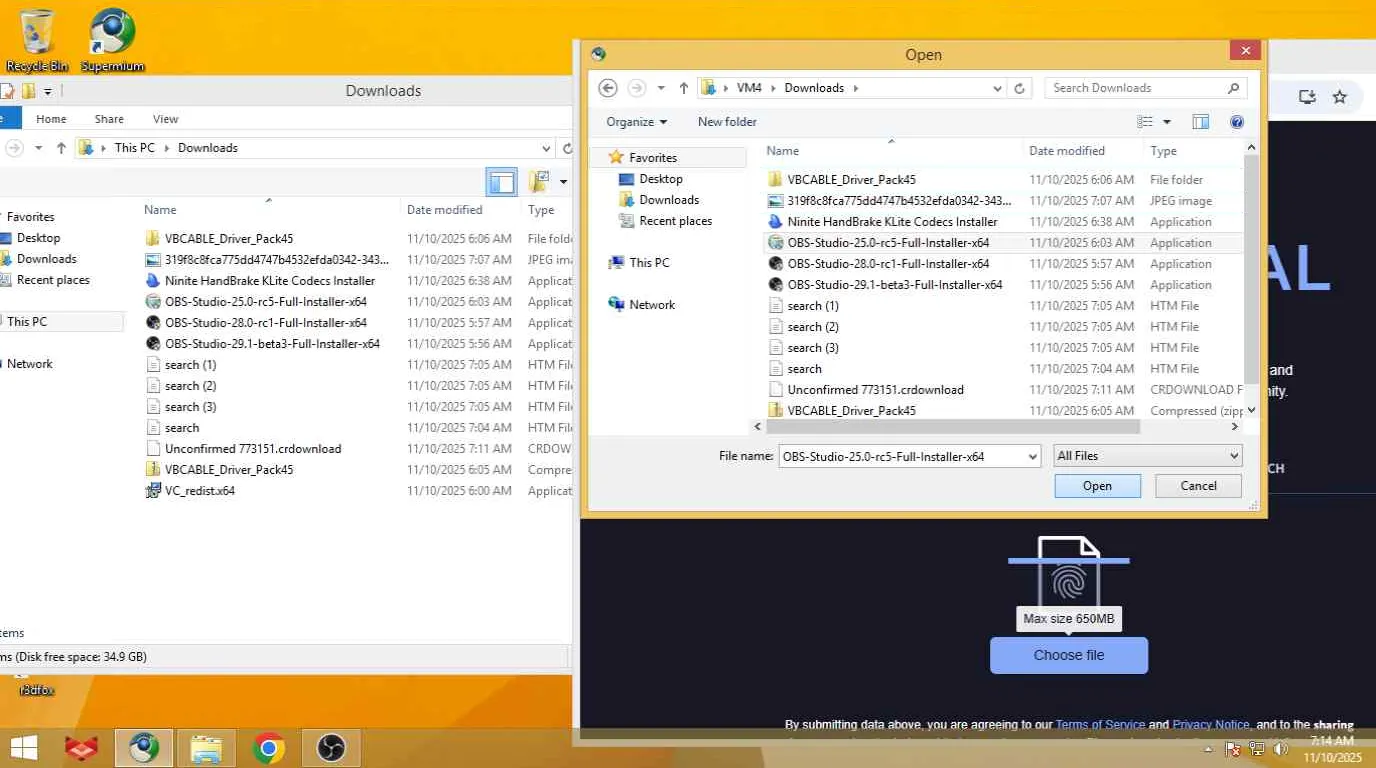Click the horizontal scrollbar in the Open dialog

(954, 427)
